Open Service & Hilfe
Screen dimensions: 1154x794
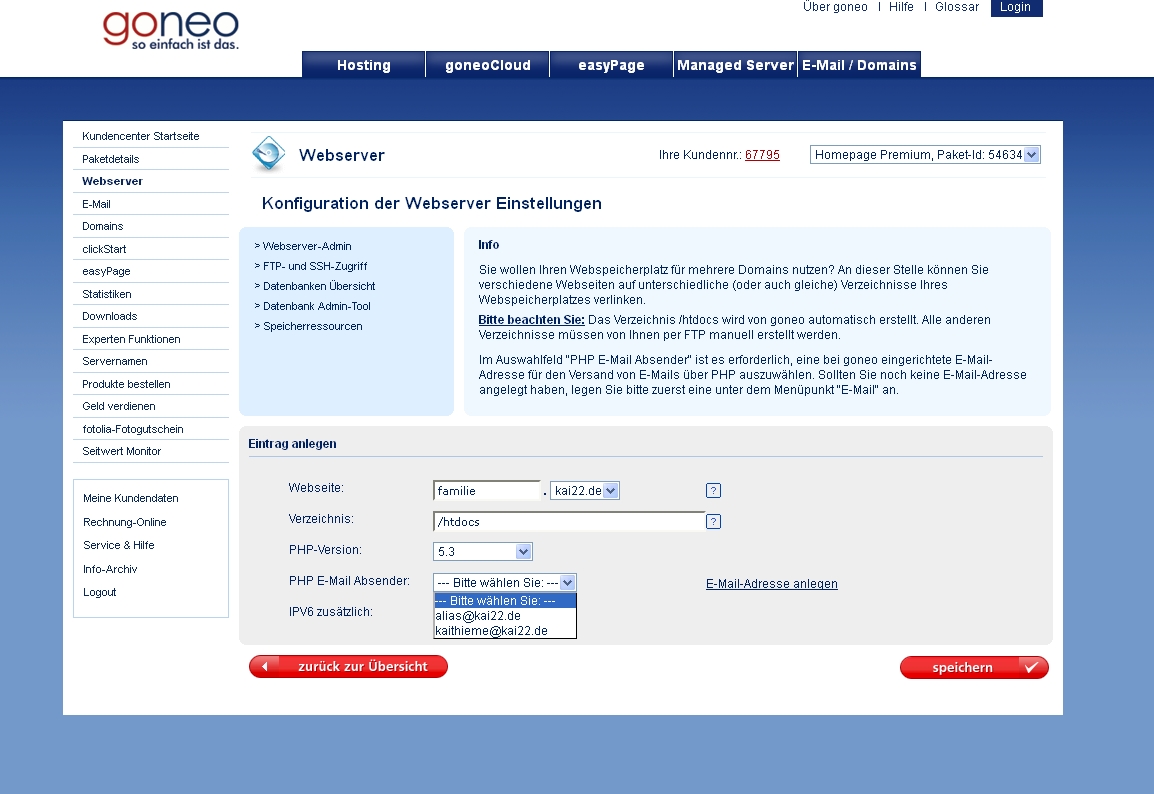point(118,545)
